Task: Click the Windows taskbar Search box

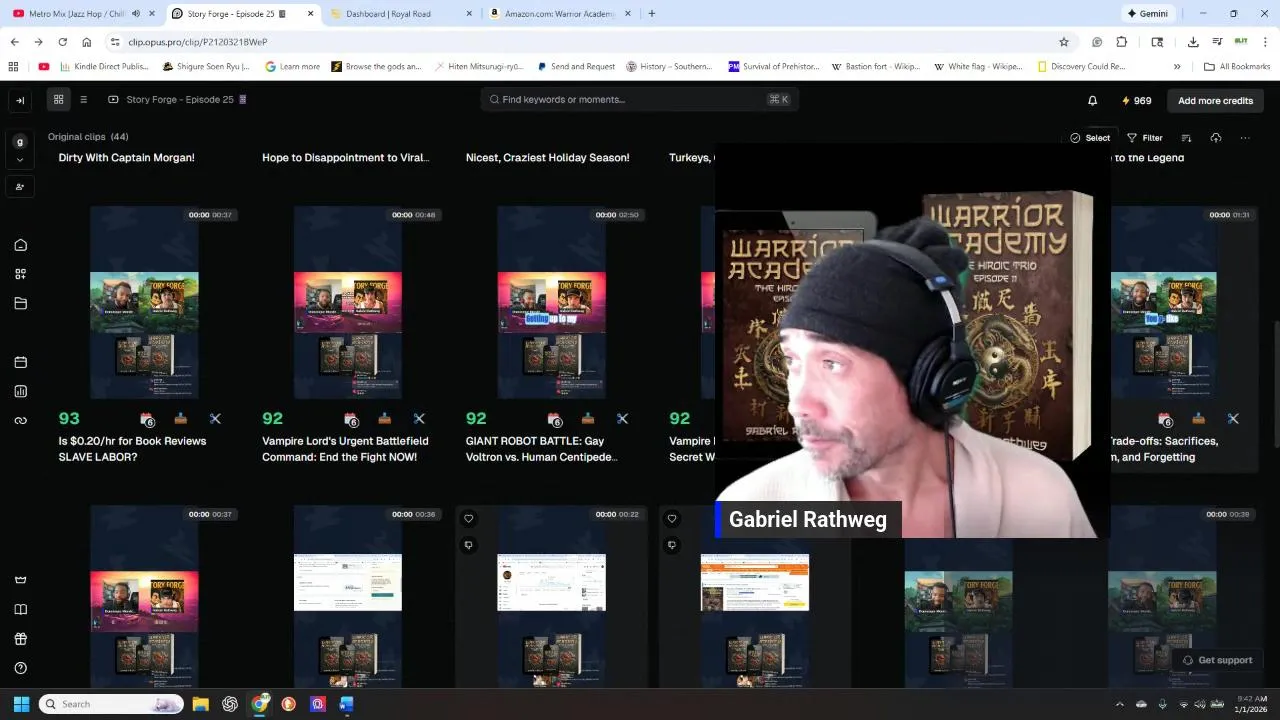Action: point(111,704)
